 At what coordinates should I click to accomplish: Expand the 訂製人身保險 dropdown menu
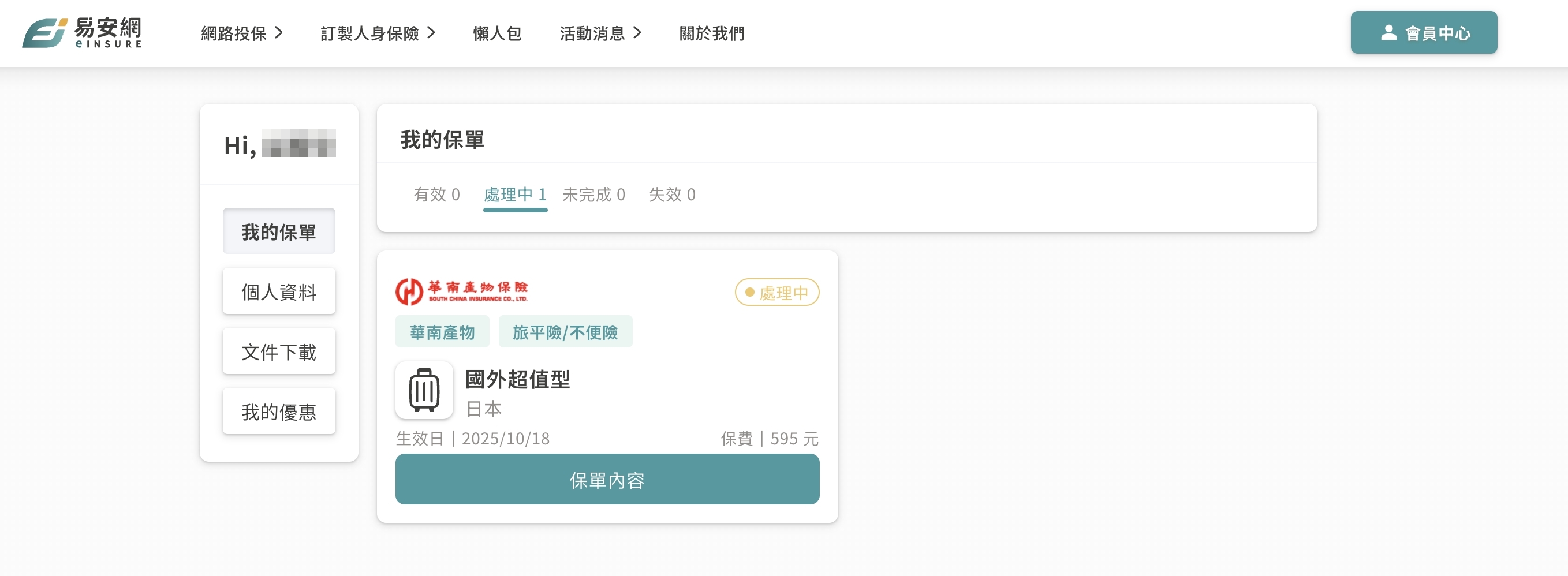pos(378,33)
